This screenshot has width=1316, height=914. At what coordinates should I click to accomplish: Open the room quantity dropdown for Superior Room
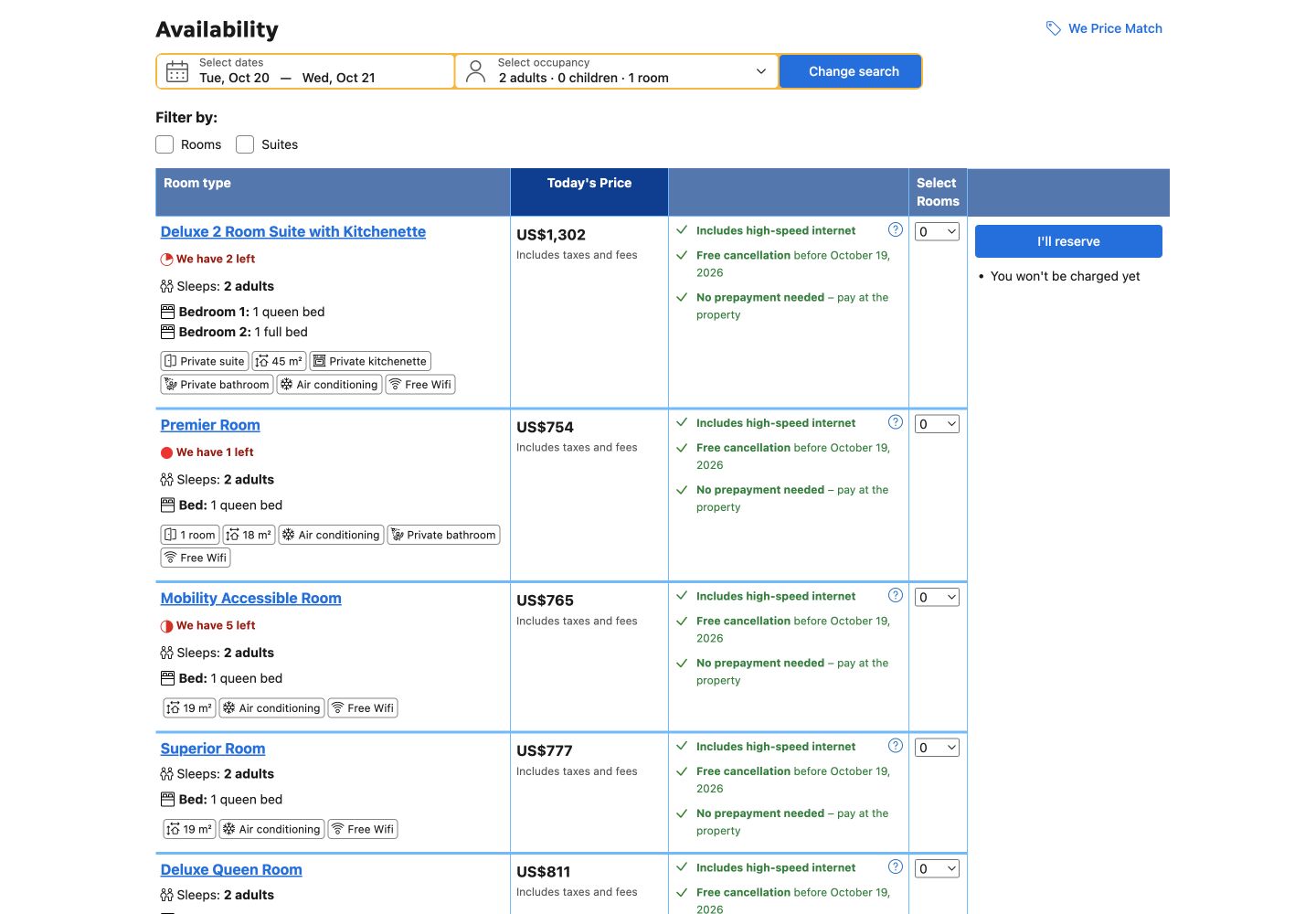tap(938, 748)
